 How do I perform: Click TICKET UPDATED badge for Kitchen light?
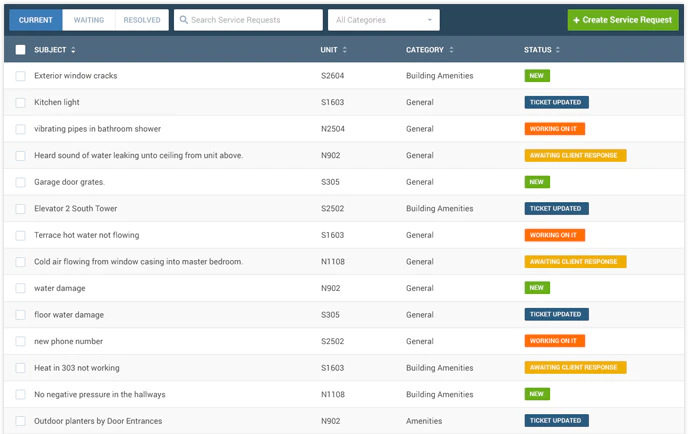click(x=556, y=102)
